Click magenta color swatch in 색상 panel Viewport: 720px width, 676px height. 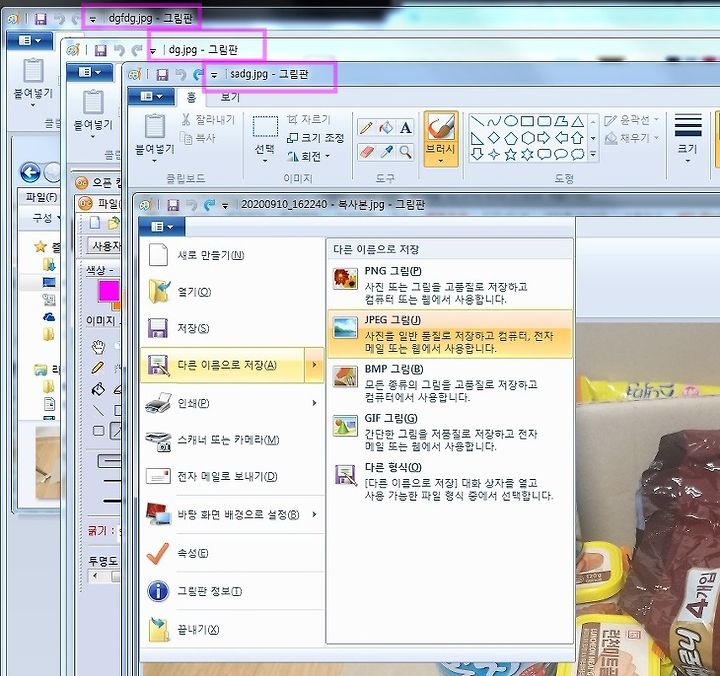click(x=109, y=291)
